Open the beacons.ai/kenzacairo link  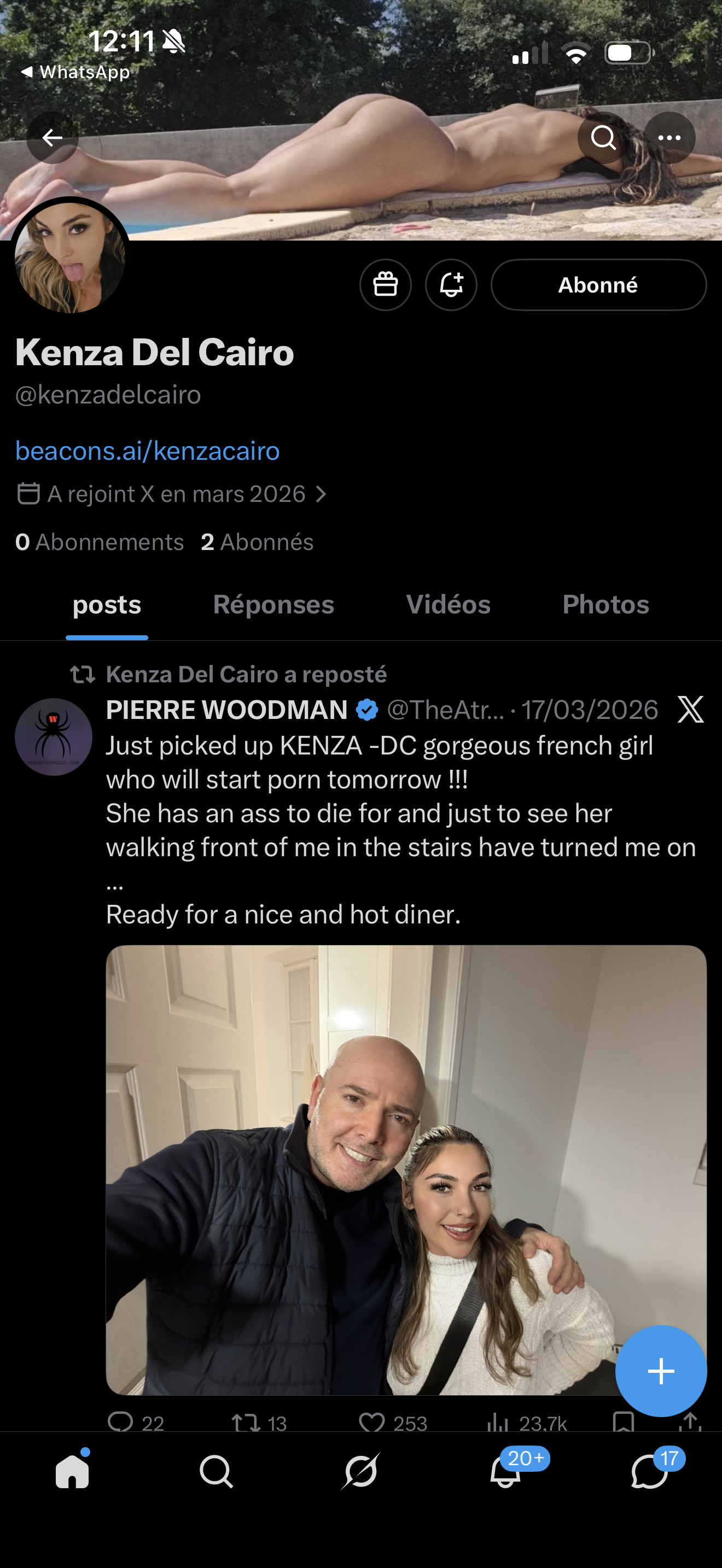point(147,451)
